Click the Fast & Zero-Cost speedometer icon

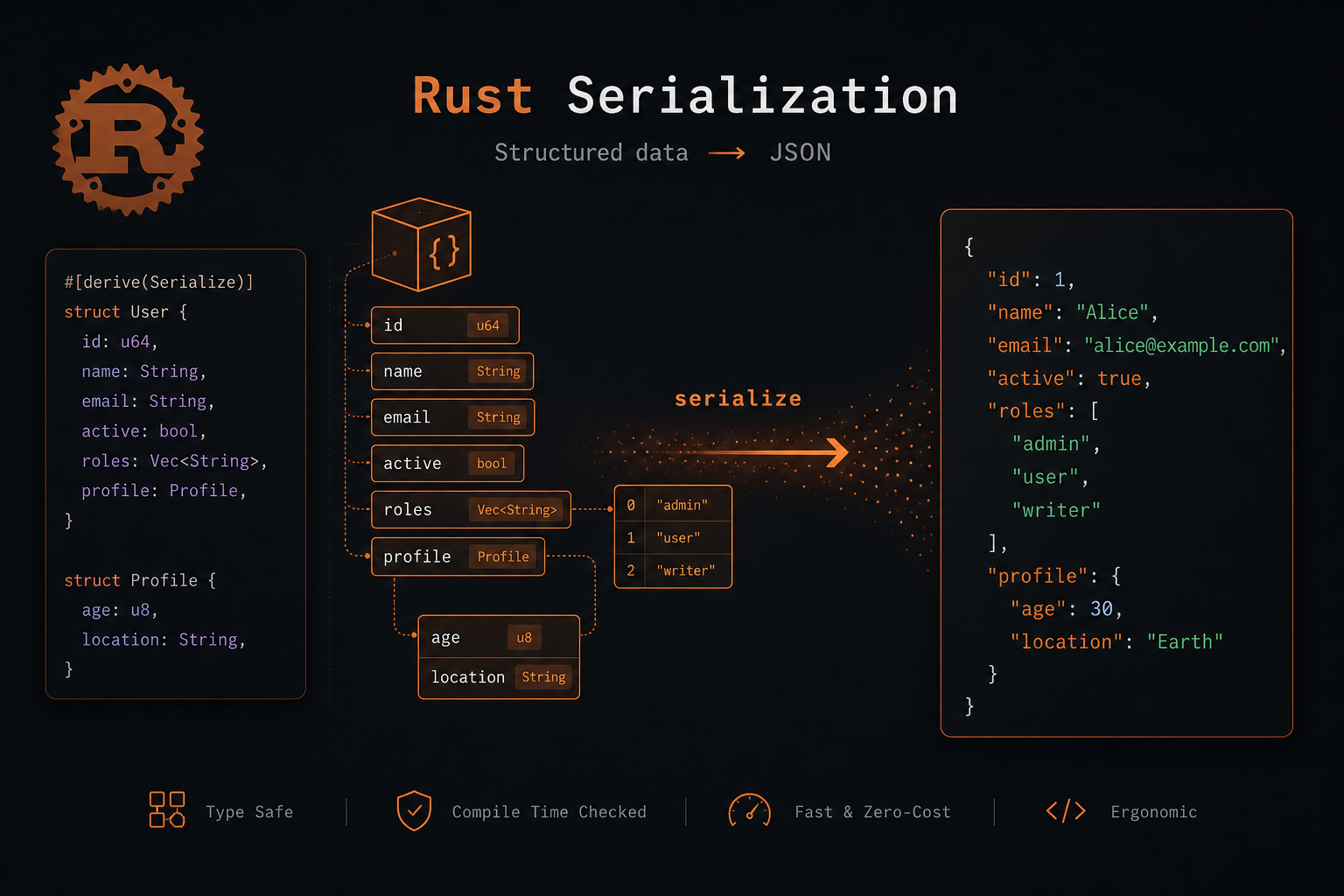(750, 810)
